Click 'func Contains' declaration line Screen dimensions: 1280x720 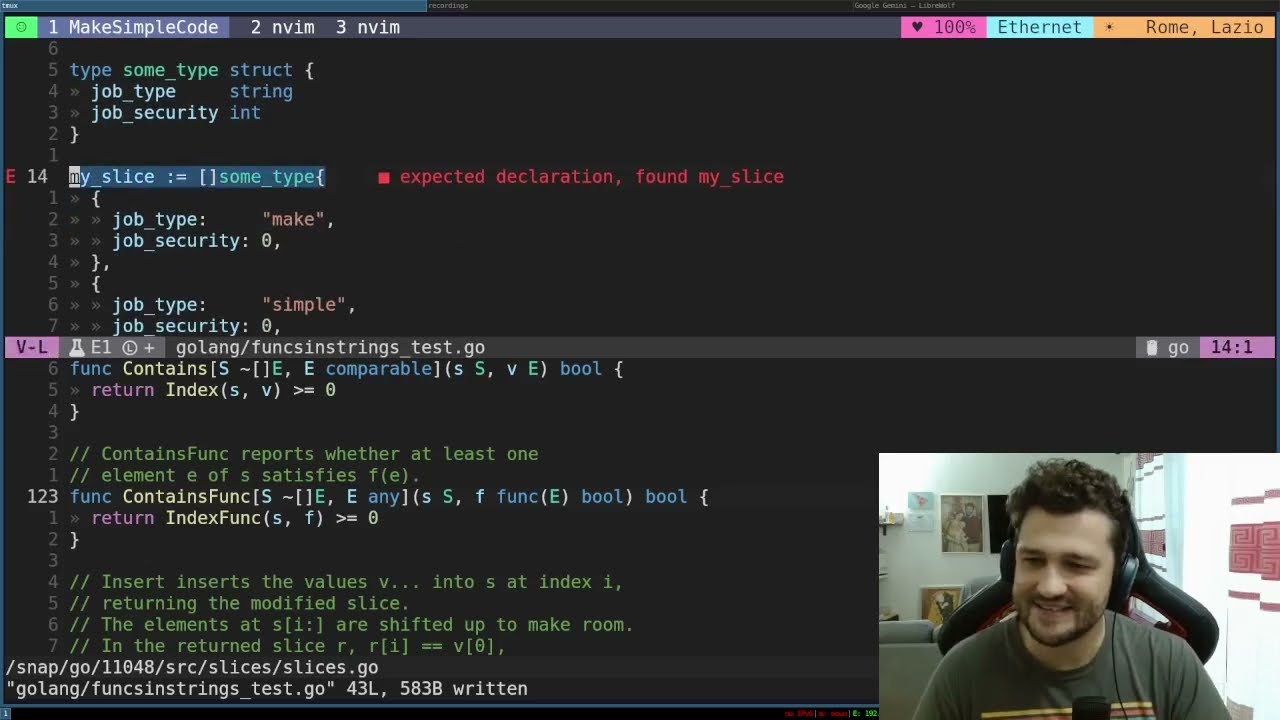[346, 369]
